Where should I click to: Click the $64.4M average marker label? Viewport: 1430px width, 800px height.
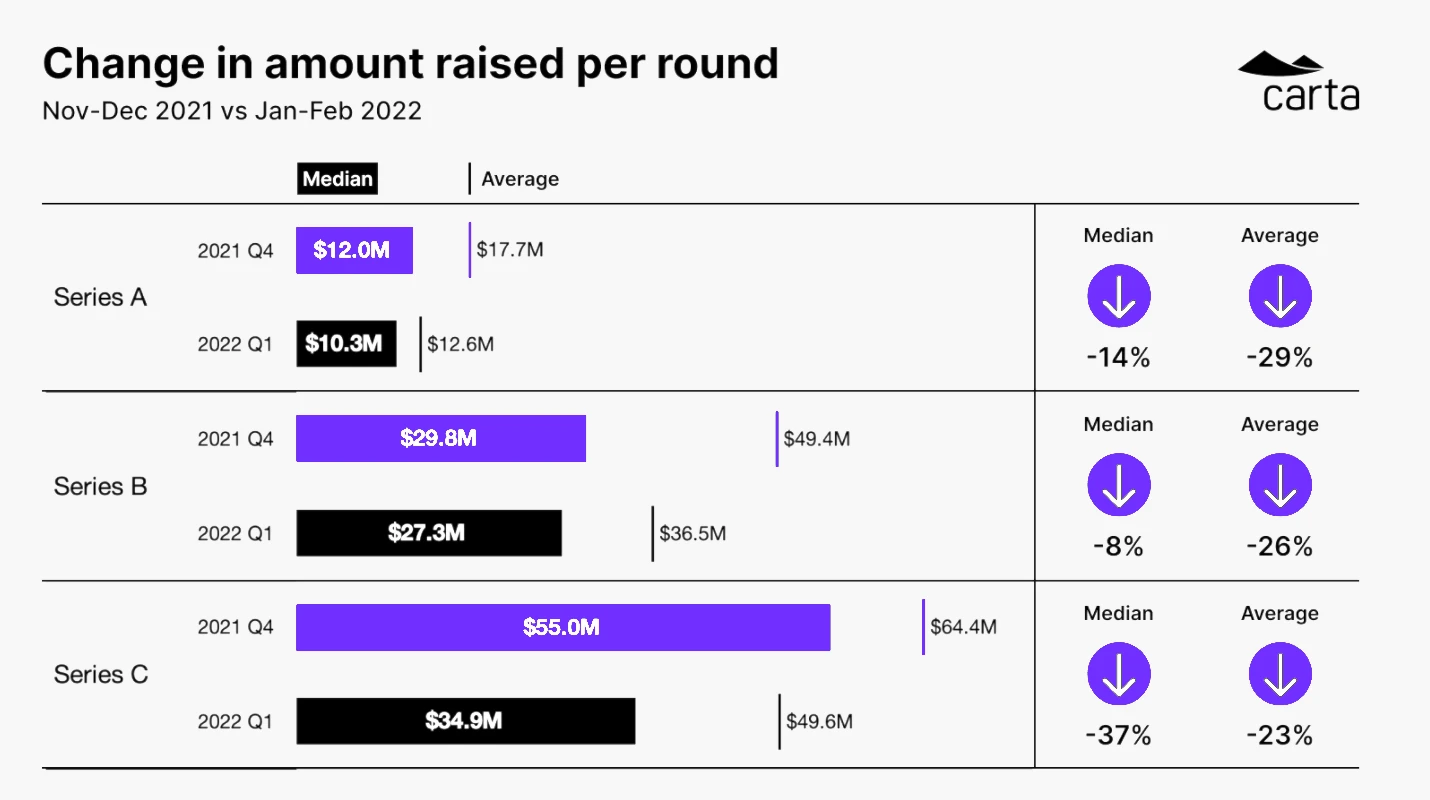963,627
